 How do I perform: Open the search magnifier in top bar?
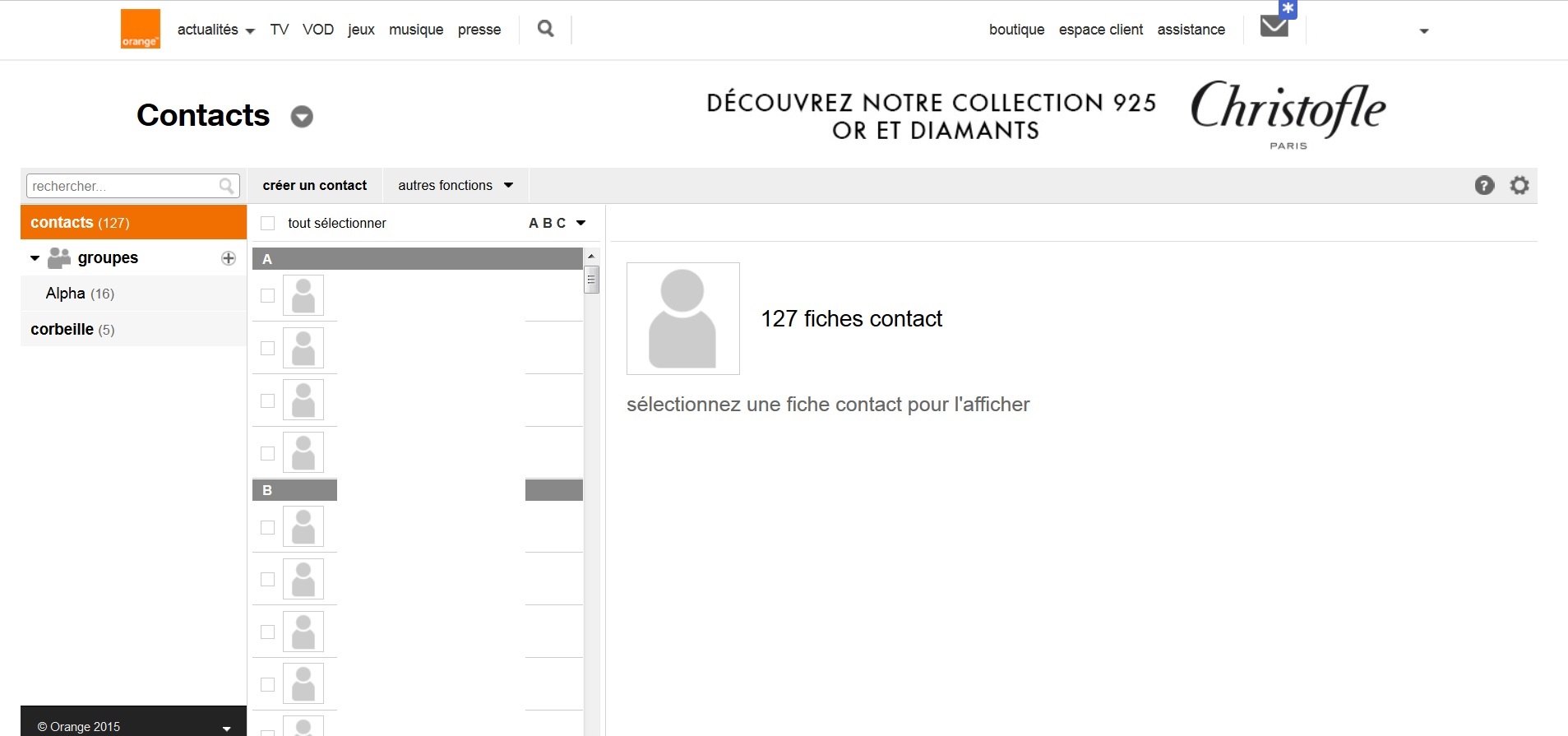(x=545, y=29)
